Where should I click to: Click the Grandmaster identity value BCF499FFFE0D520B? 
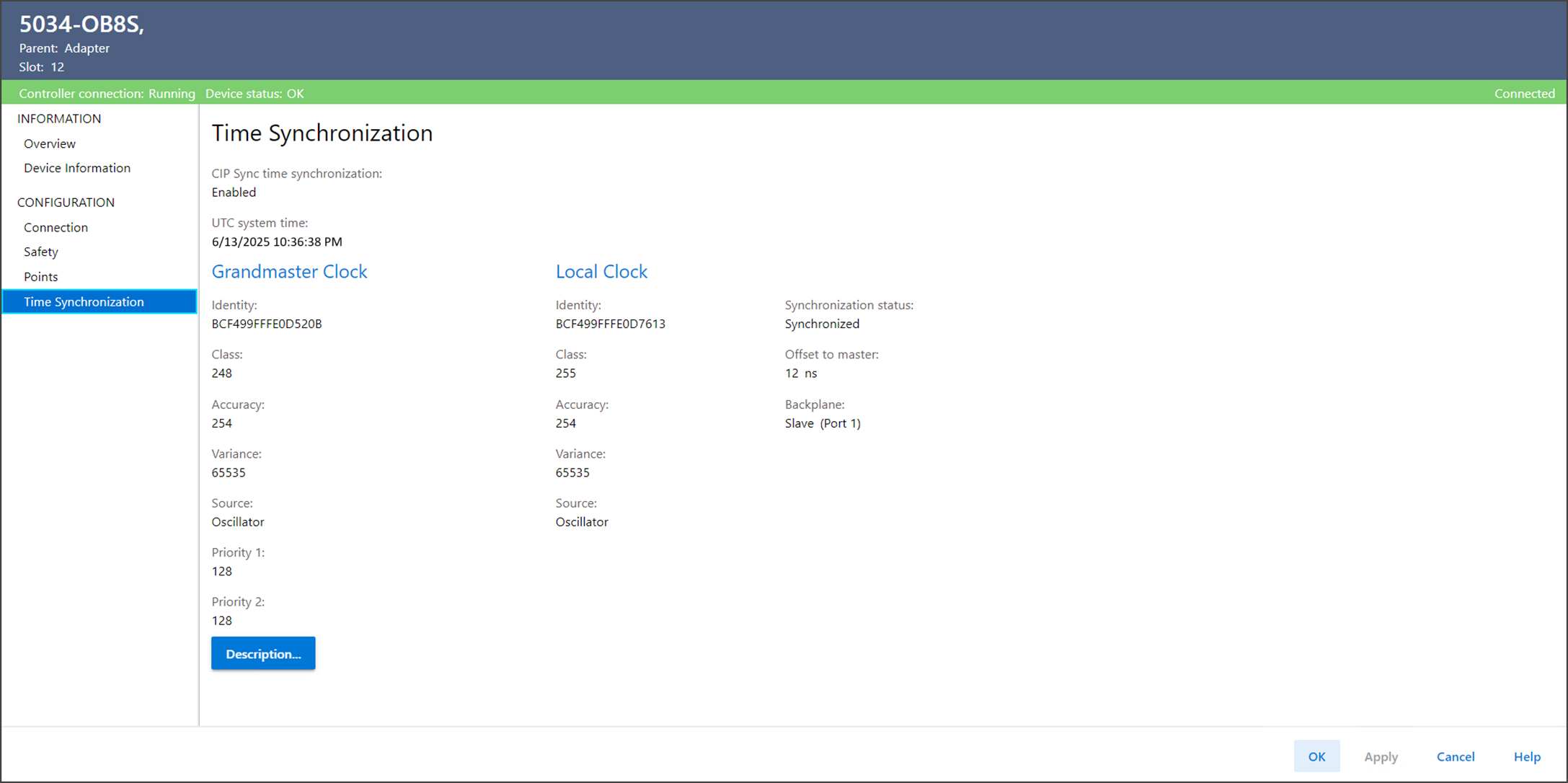click(267, 324)
